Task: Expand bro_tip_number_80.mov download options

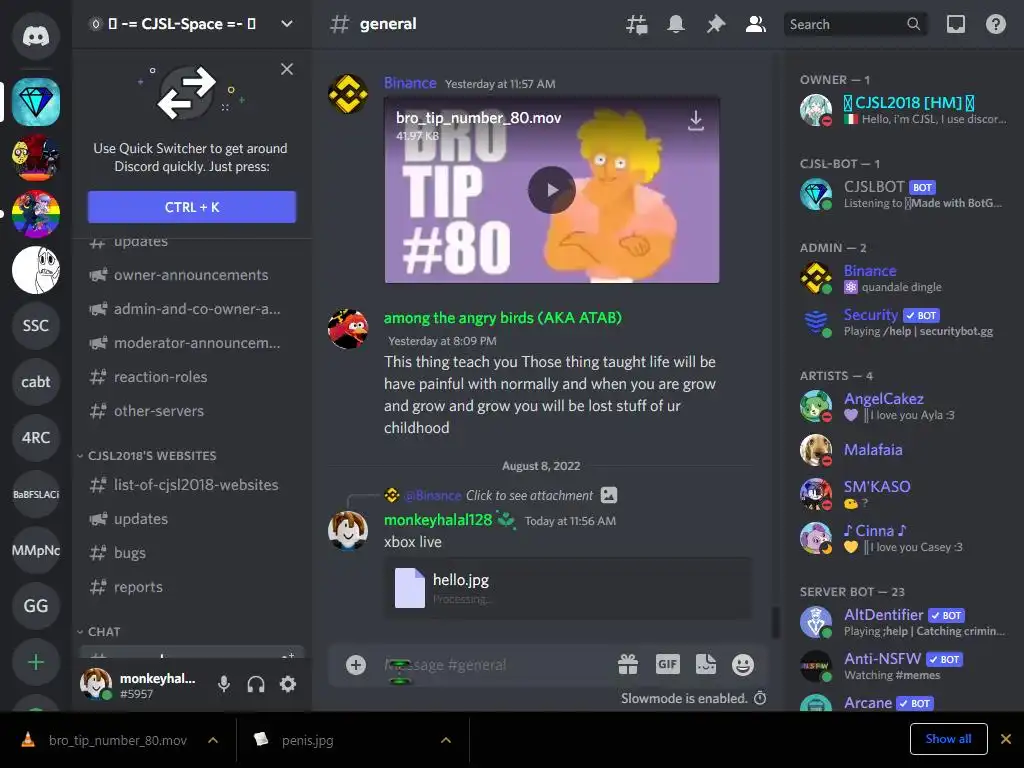Action: [213, 740]
